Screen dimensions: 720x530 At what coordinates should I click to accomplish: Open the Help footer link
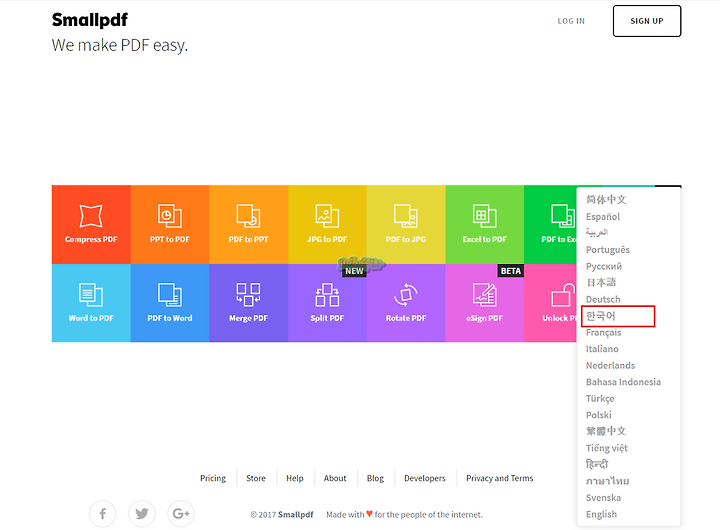(295, 478)
